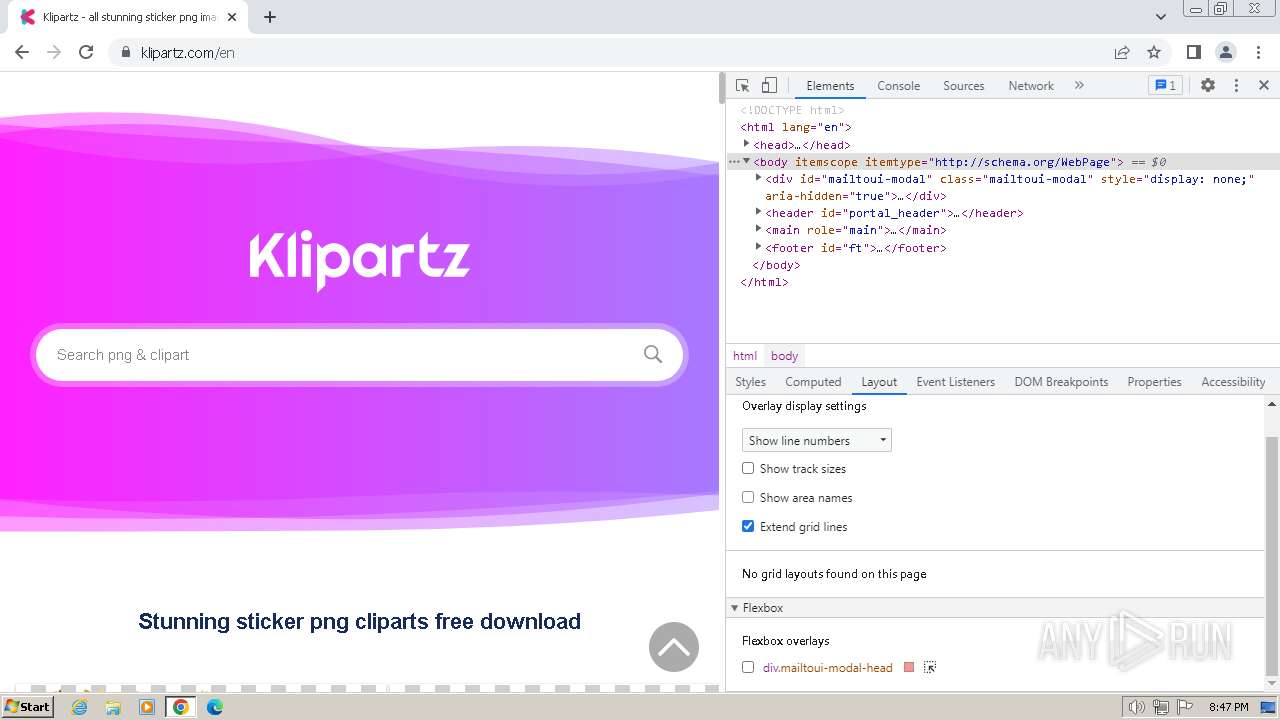Reload the klipartz page
The image size is (1280, 720).
pos(86,52)
